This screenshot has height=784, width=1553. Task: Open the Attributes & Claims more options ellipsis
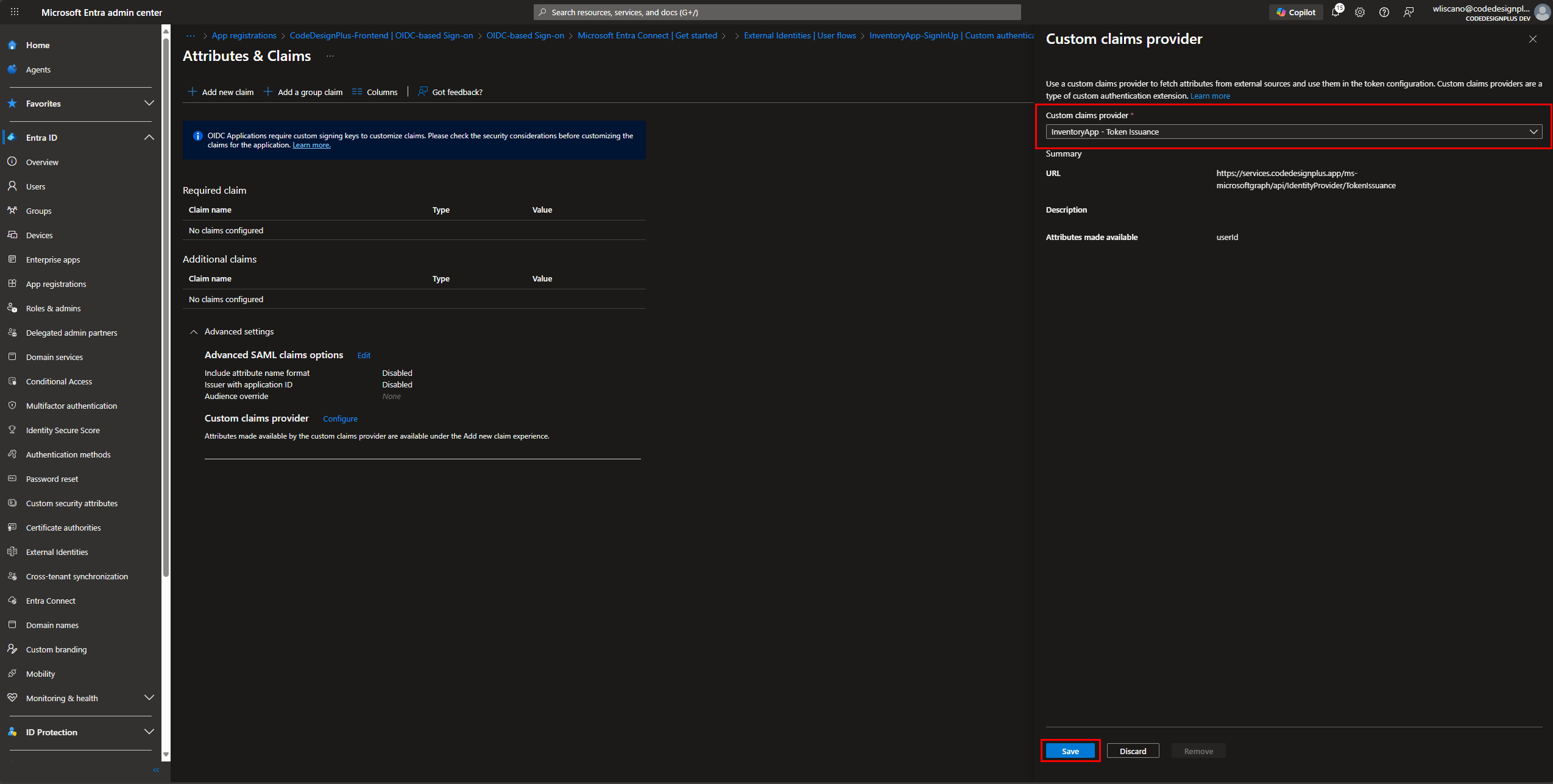click(330, 56)
